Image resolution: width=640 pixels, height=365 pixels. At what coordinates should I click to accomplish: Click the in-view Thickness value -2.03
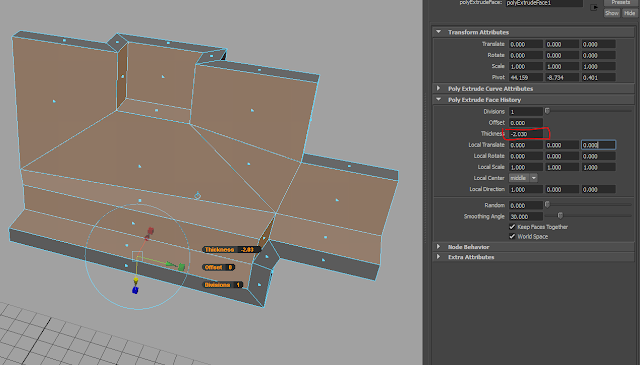point(247,249)
